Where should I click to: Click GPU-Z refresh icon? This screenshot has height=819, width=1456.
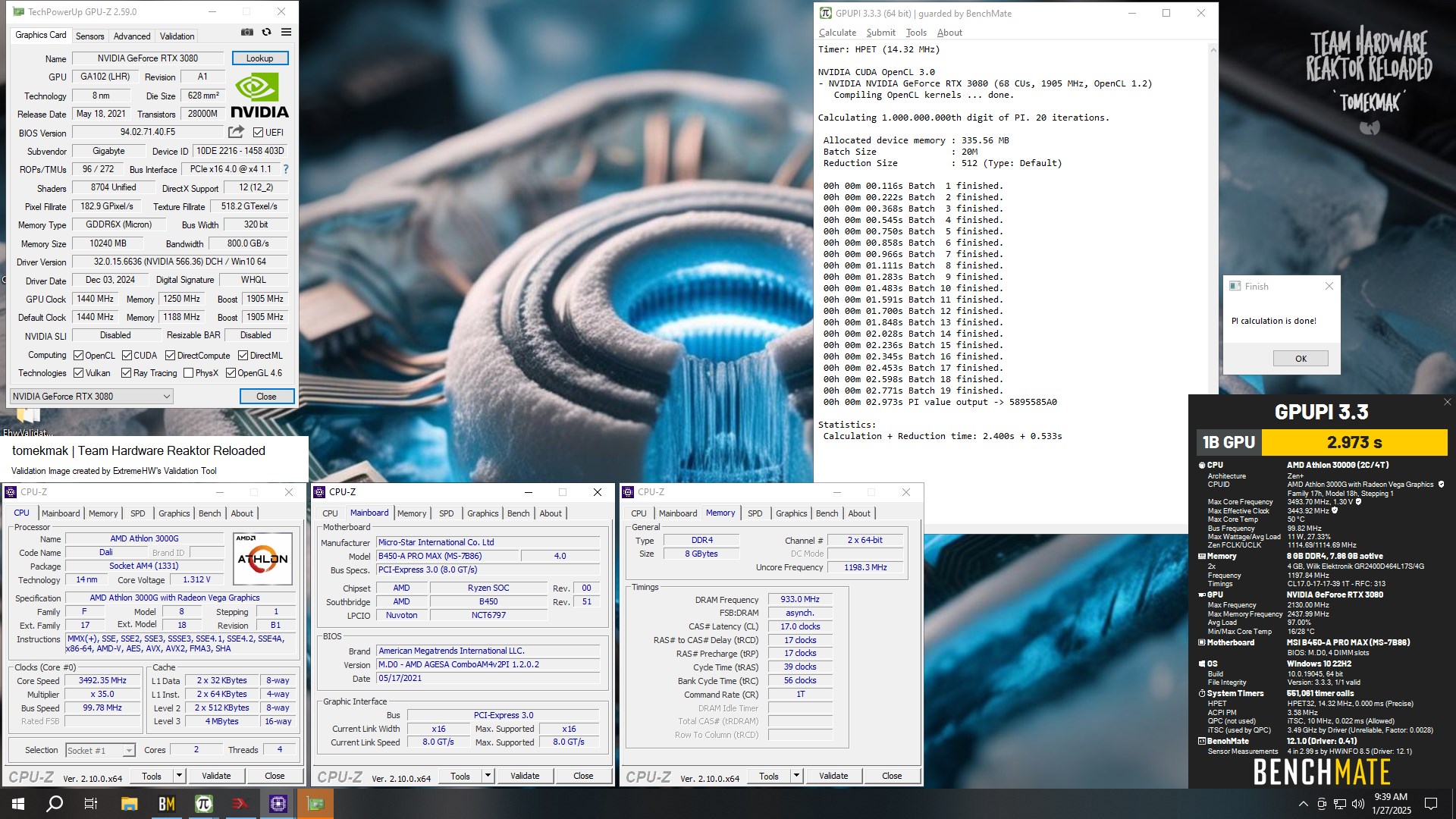[267, 33]
